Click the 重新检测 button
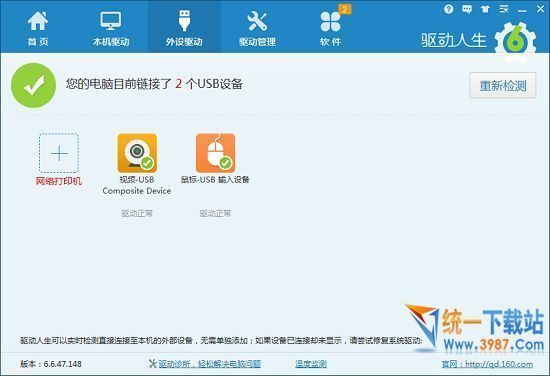Screen dimensions: 550x376 [503, 85]
